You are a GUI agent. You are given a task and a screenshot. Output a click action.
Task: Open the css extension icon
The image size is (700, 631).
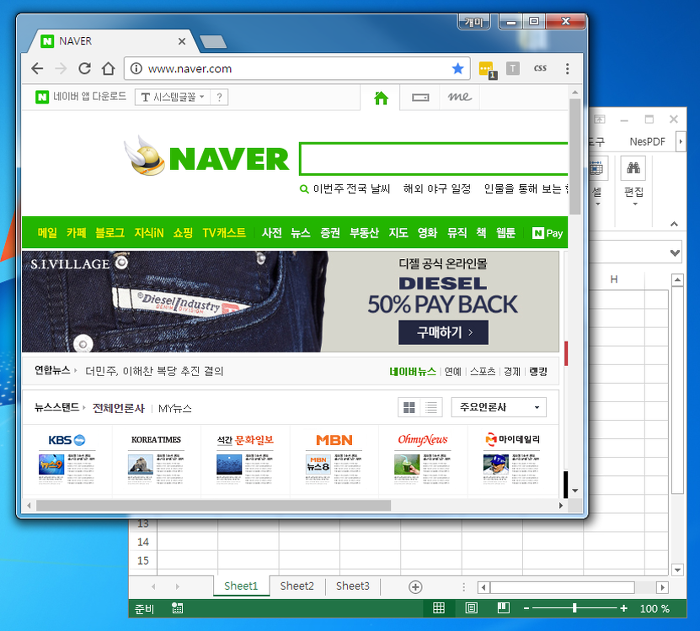pyautogui.click(x=540, y=68)
